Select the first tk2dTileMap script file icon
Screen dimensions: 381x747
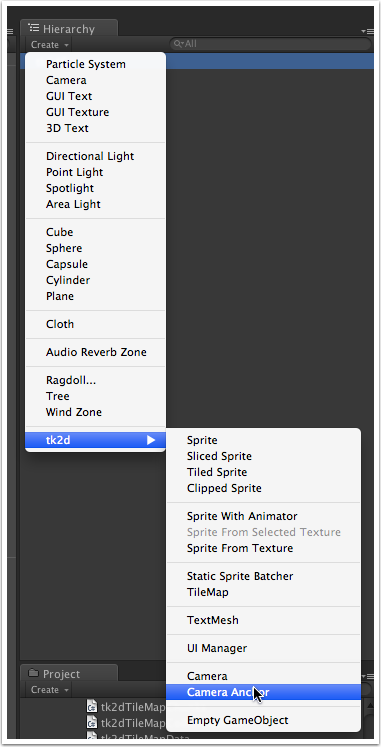click(x=92, y=706)
